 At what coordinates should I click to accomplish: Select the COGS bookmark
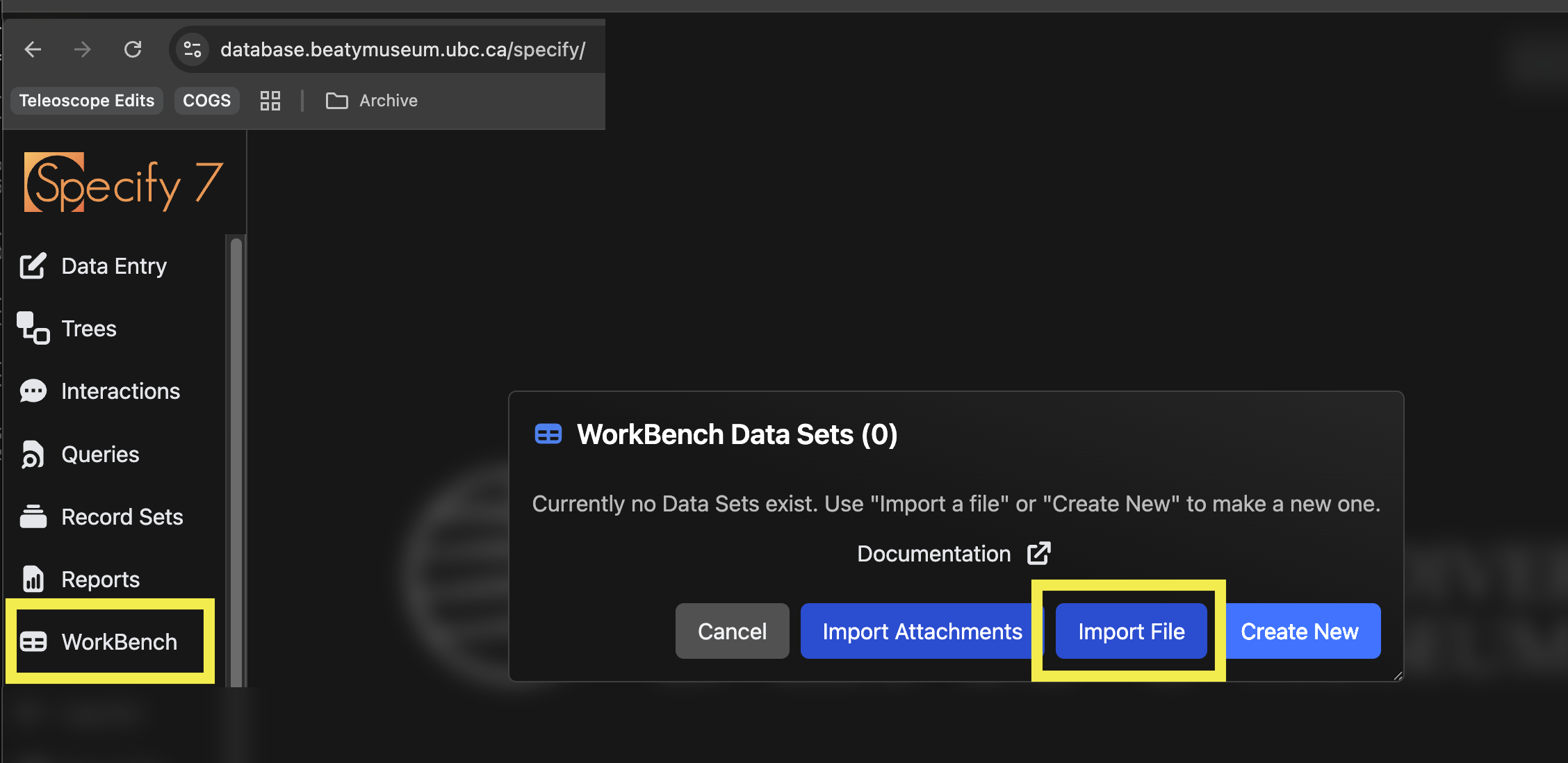(x=206, y=101)
